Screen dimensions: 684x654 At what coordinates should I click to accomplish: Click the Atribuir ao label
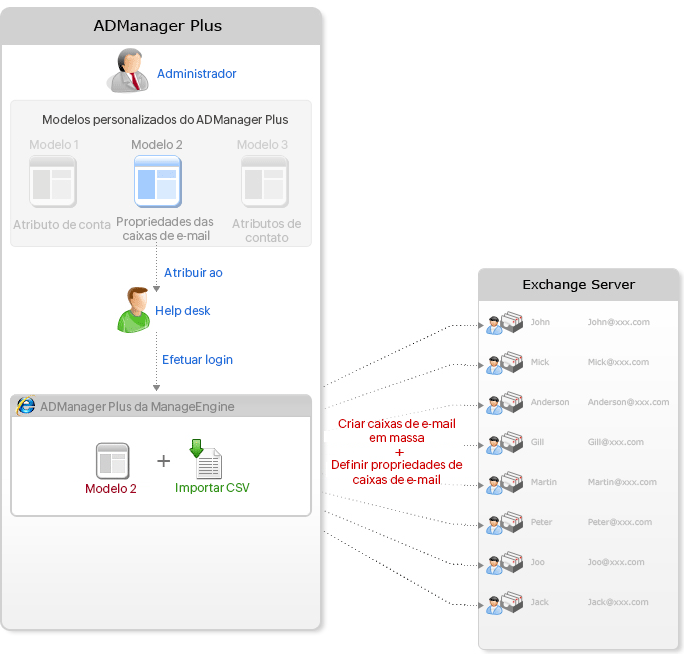193,273
